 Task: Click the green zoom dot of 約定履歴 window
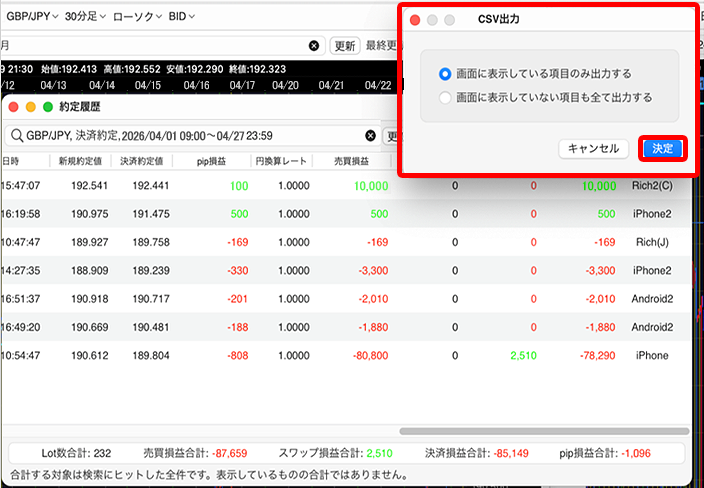[x=47, y=107]
